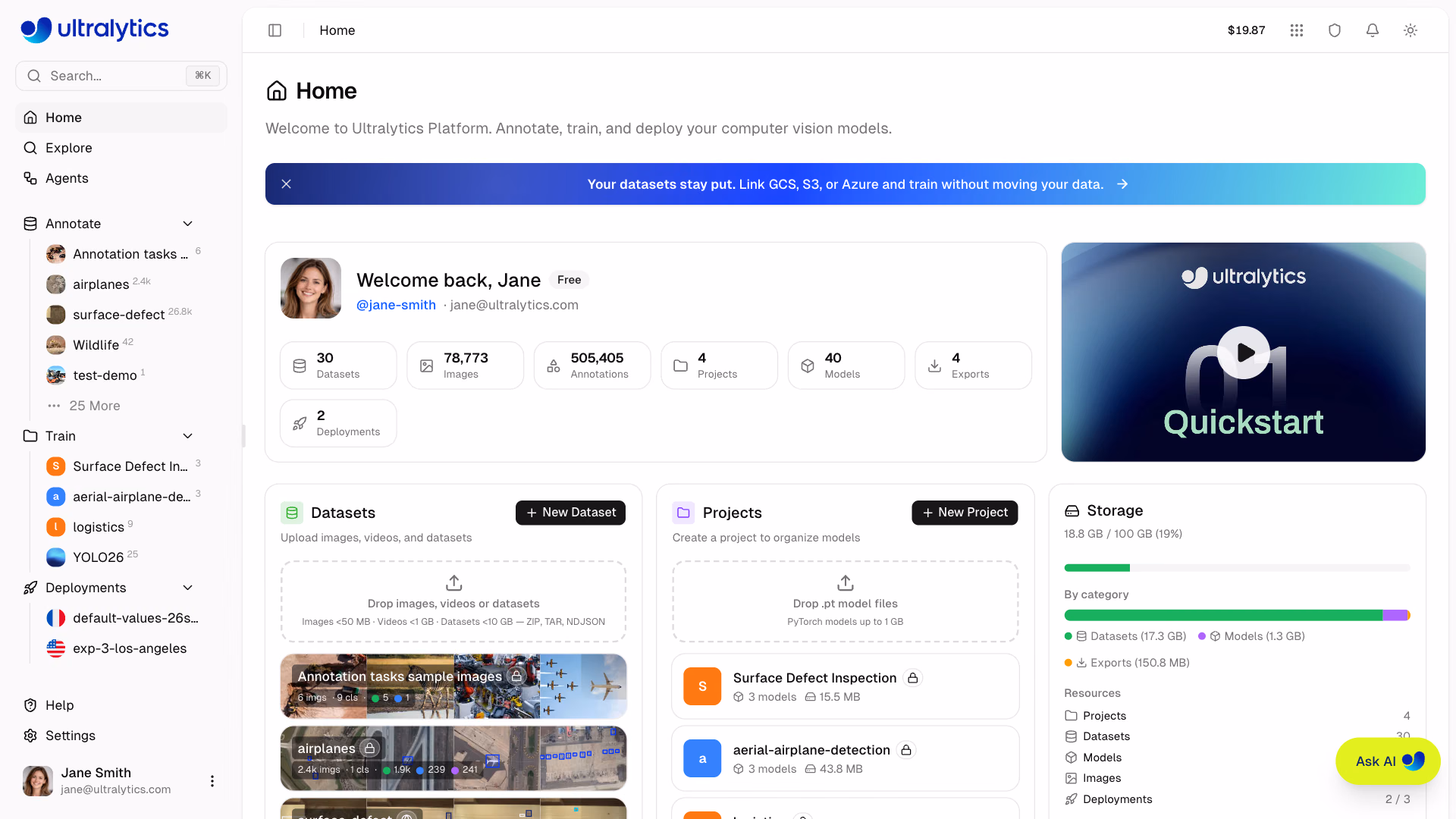
Task: Collapse the Annotate section
Action: [x=188, y=224]
